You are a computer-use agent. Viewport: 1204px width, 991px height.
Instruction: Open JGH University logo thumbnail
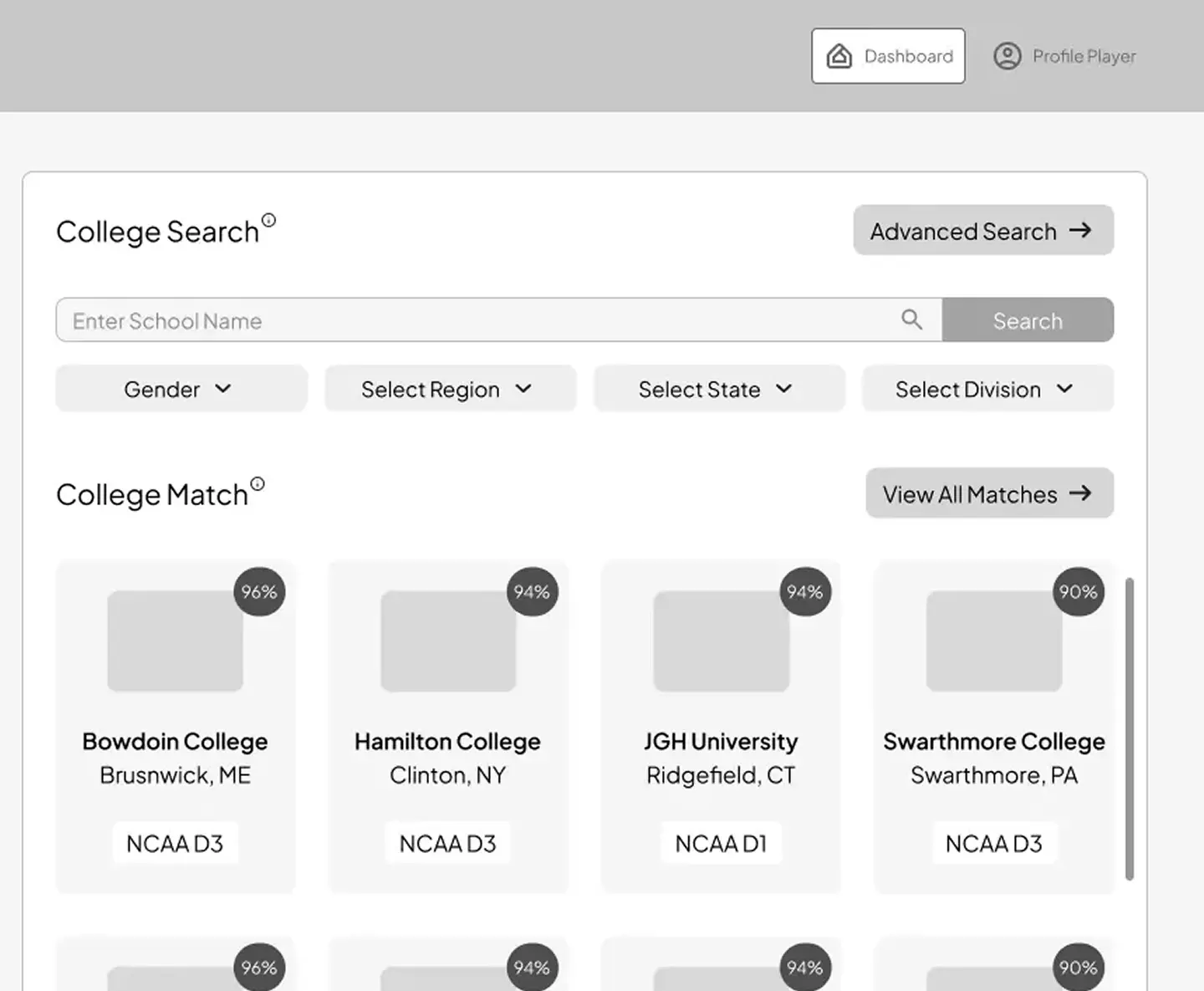pos(722,641)
